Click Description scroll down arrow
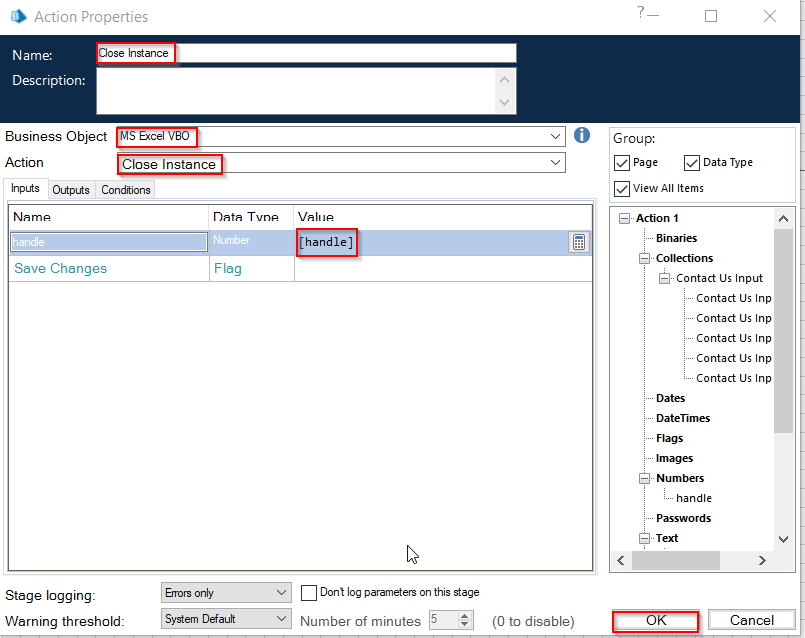The width and height of the screenshot is (805, 638). (x=504, y=102)
